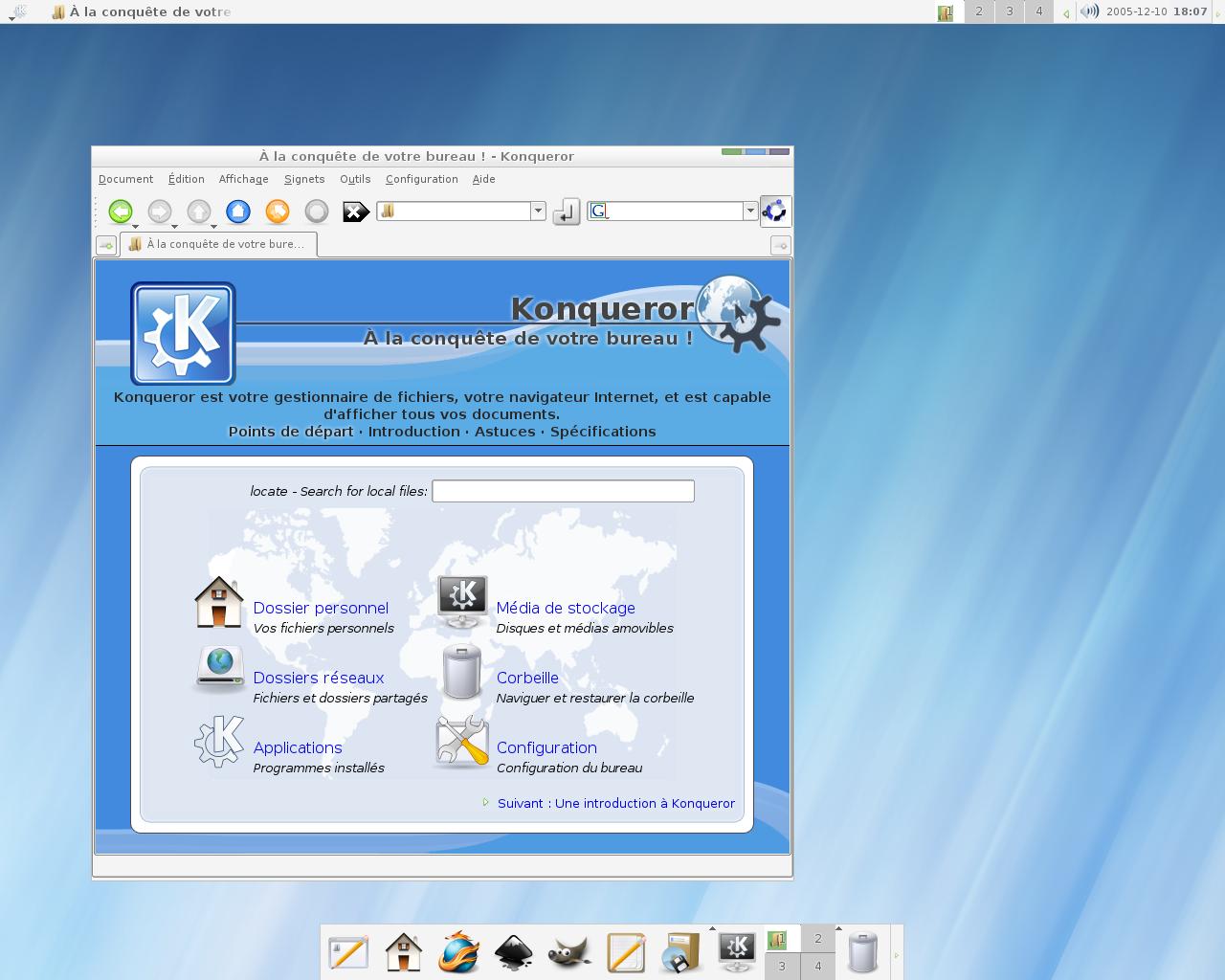
Task: Open the Dossiers réseaux link
Action: click(x=319, y=678)
